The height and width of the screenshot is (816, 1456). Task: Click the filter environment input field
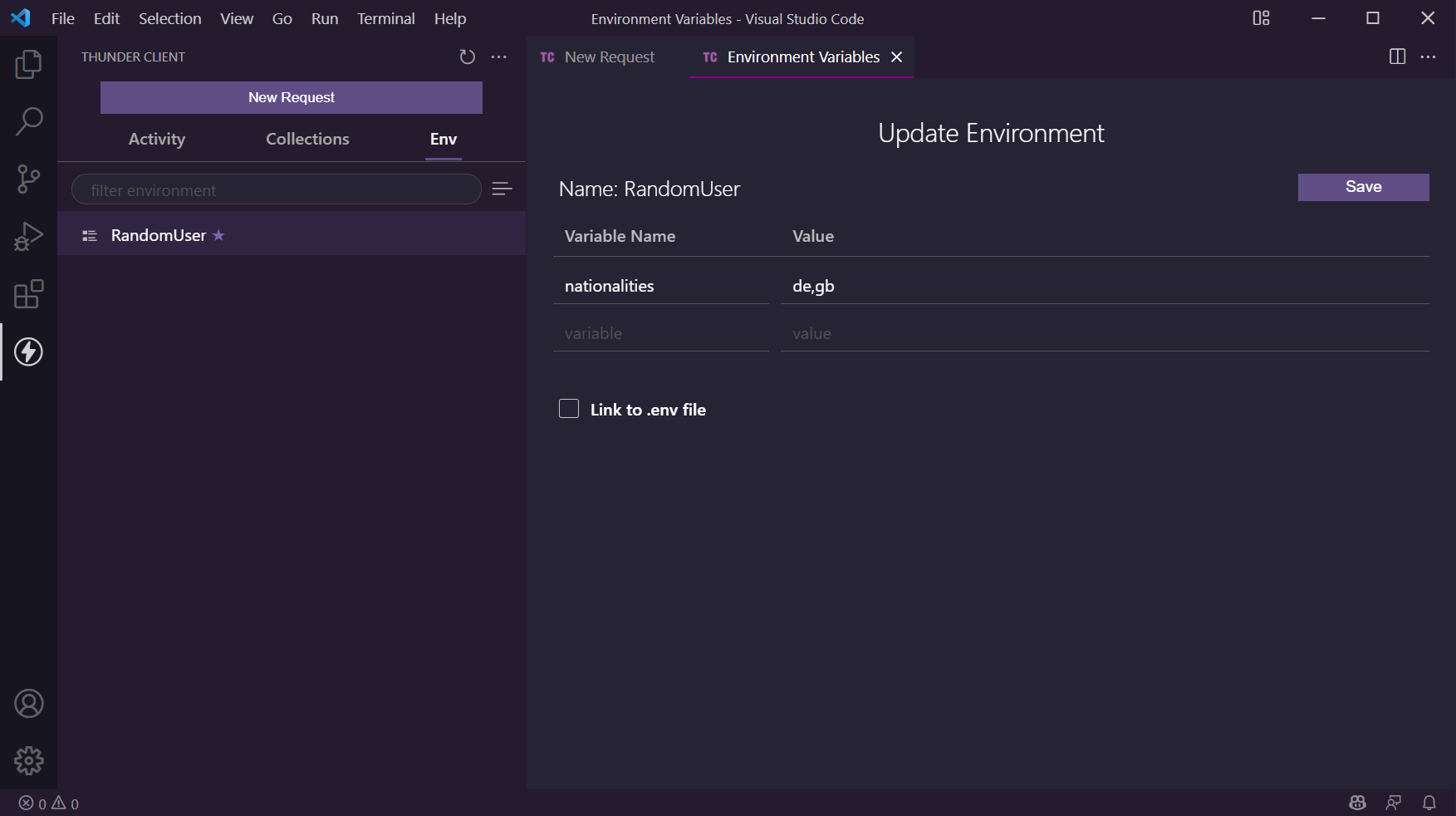(x=276, y=189)
